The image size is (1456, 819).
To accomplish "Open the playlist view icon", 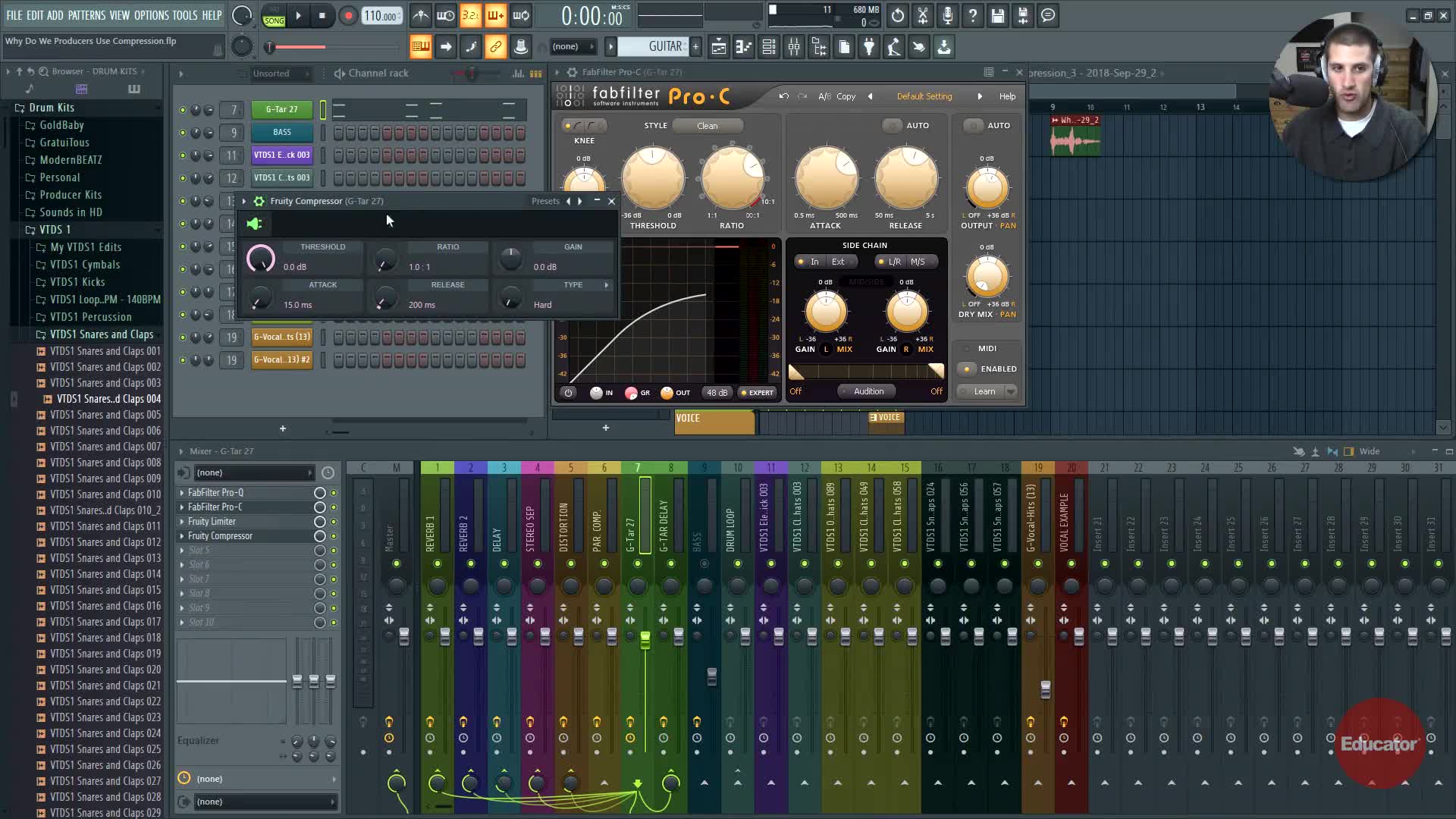I will pos(719,47).
